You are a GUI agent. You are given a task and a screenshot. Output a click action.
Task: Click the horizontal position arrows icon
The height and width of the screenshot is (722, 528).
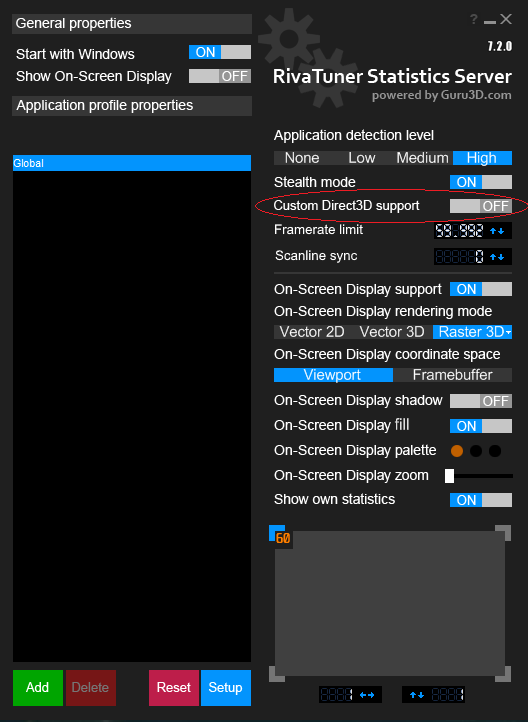click(x=366, y=695)
